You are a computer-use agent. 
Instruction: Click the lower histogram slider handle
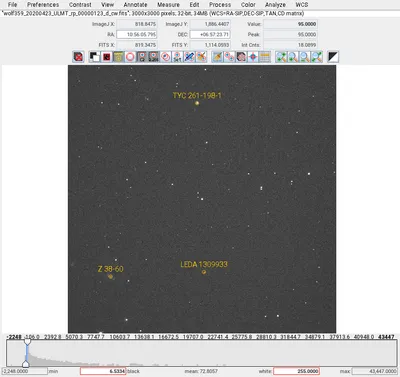coord(26,364)
